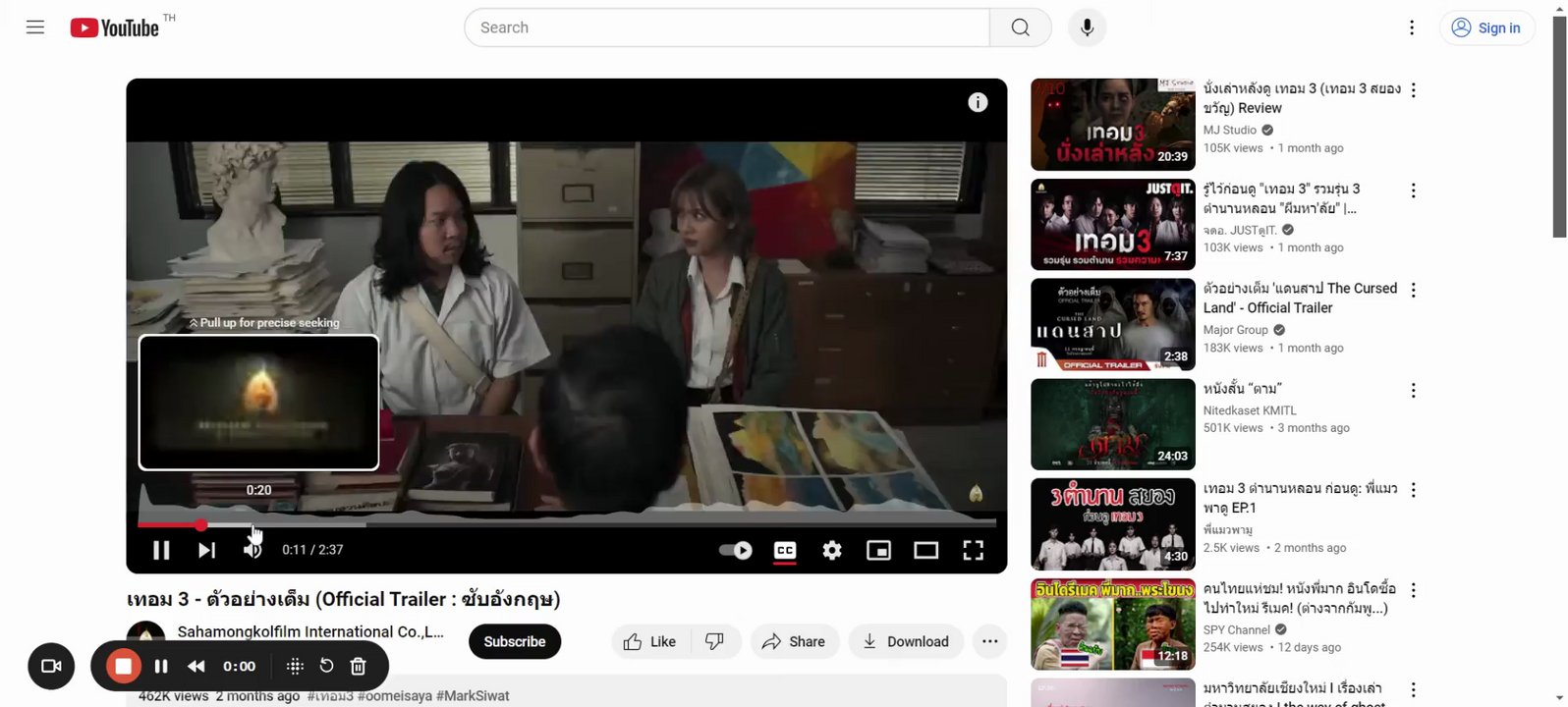
Task: Show video info card icon
Action: click(x=978, y=102)
